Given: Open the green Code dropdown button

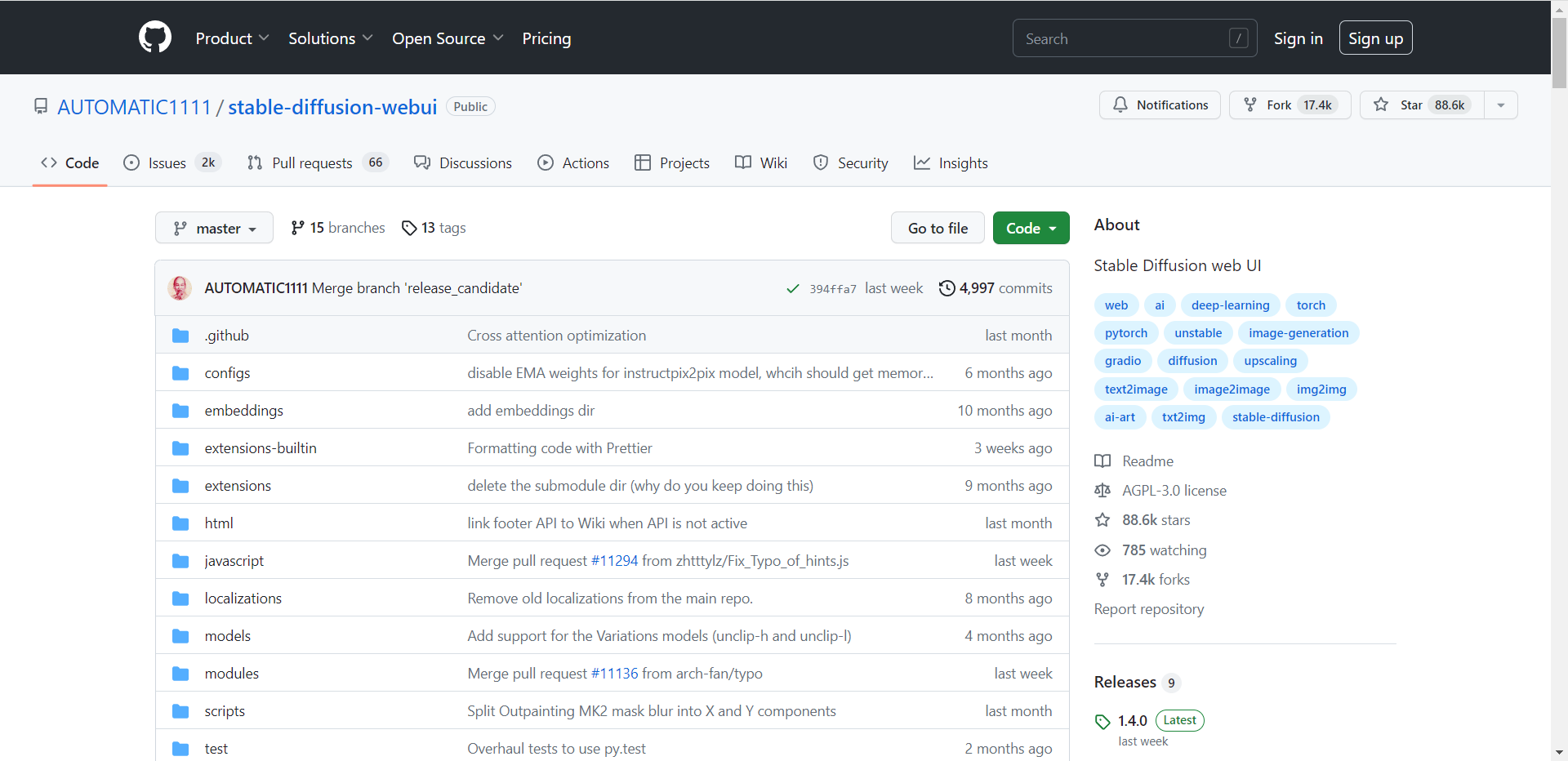Looking at the screenshot, I should click(x=1031, y=229).
